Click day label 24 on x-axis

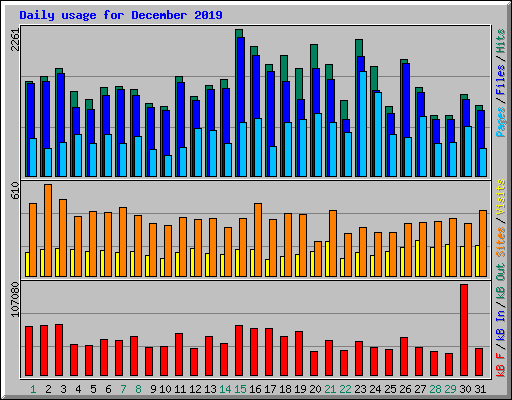(x=375, y=389)
